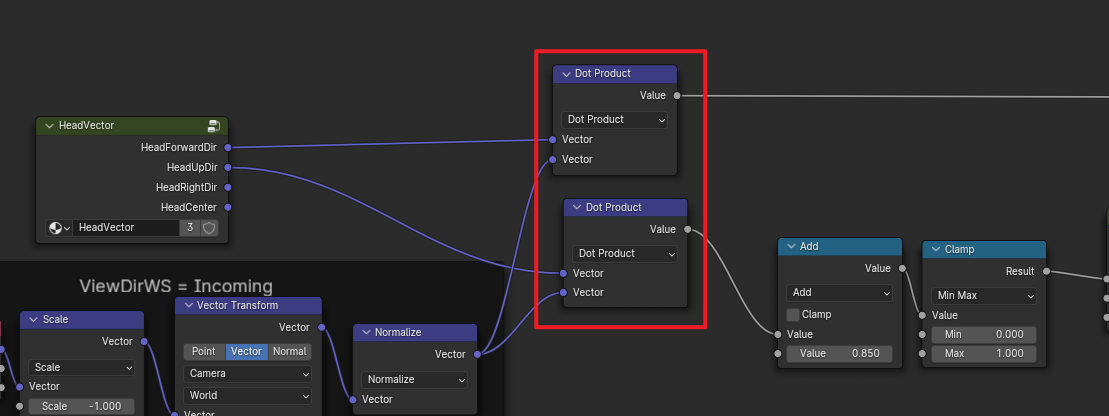Select Point type in Vector Transform node
Screen dimensions: 1109x416
pos(204,351)
